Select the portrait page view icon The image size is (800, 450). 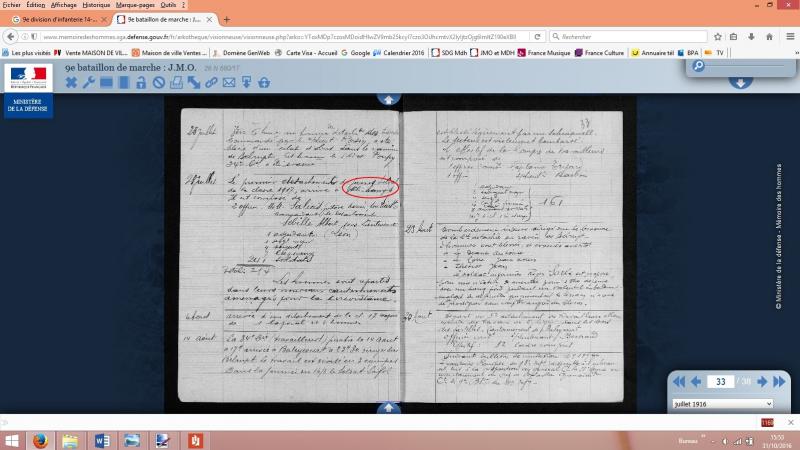[x=124, y=83]
